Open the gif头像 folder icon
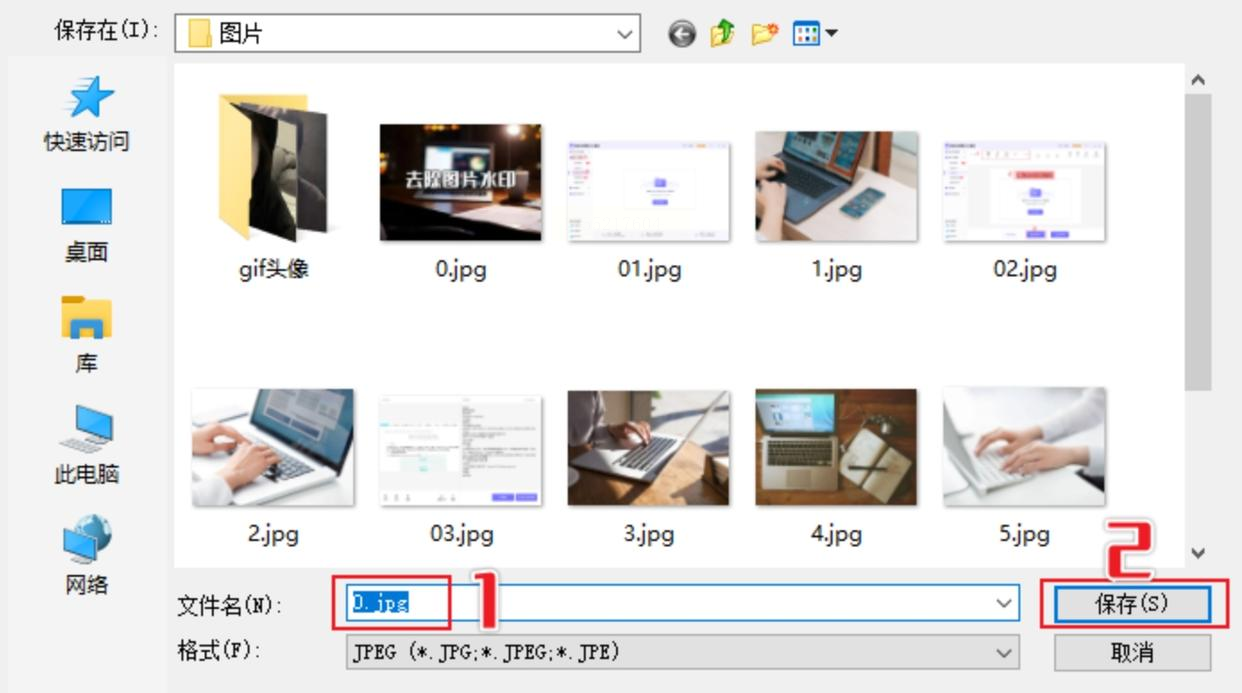Image resolution: width=1242 pixels, height=693 pixels. 273,168
